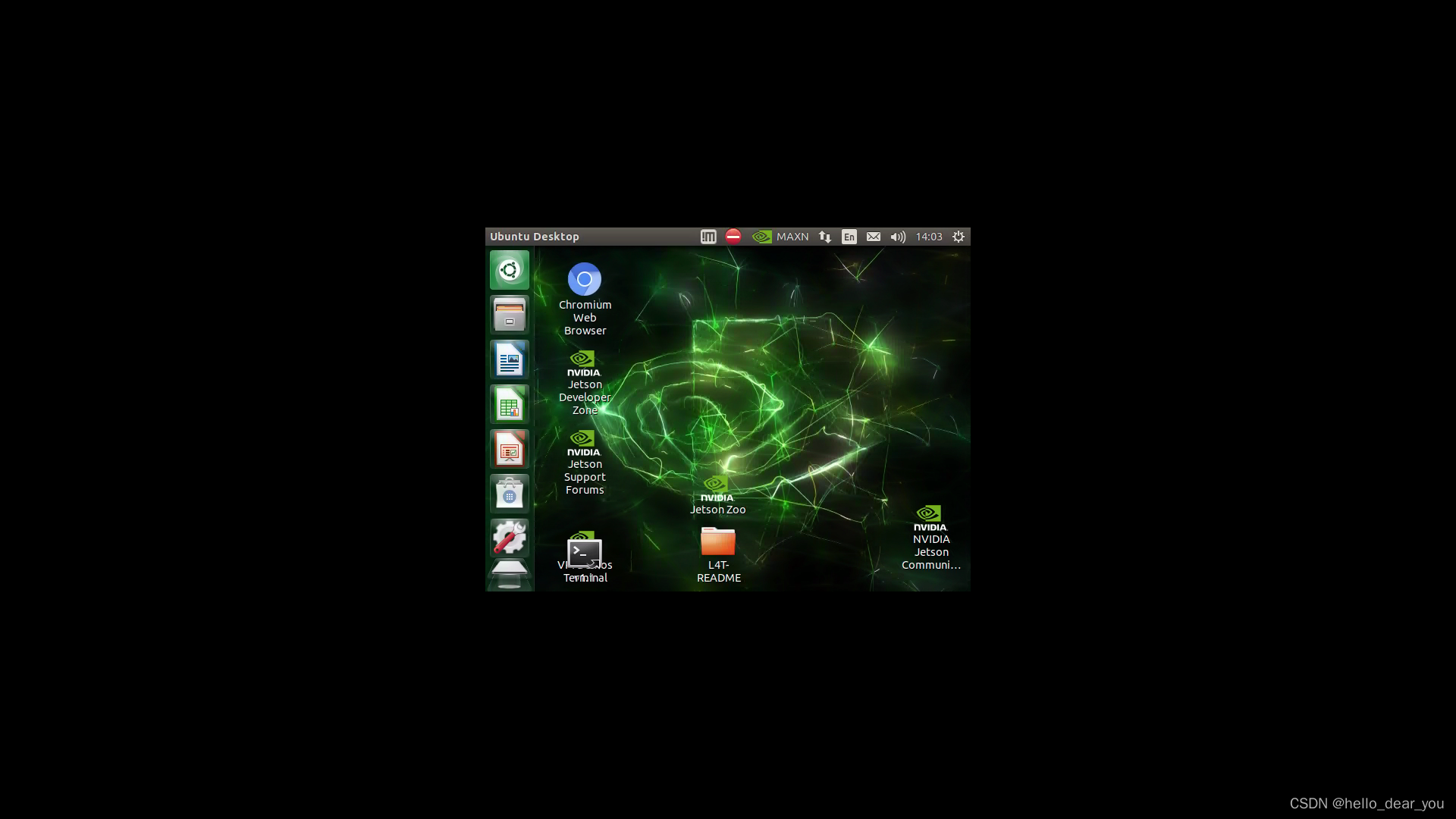This screenshot has height=819, width=1456.
Task: Open Ubuntu Software store from launcher
Action: click(509, 494)
